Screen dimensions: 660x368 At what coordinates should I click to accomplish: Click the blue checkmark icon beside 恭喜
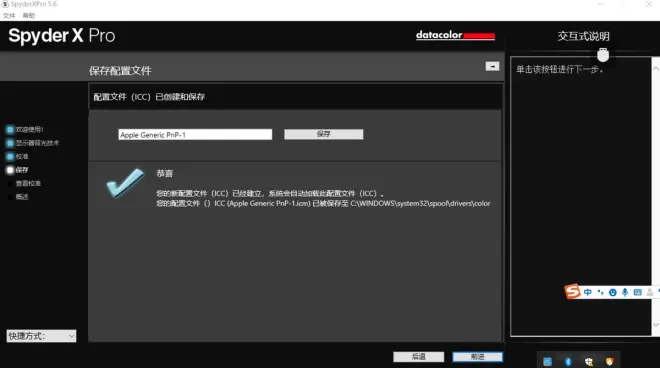(x=125, y=183)
